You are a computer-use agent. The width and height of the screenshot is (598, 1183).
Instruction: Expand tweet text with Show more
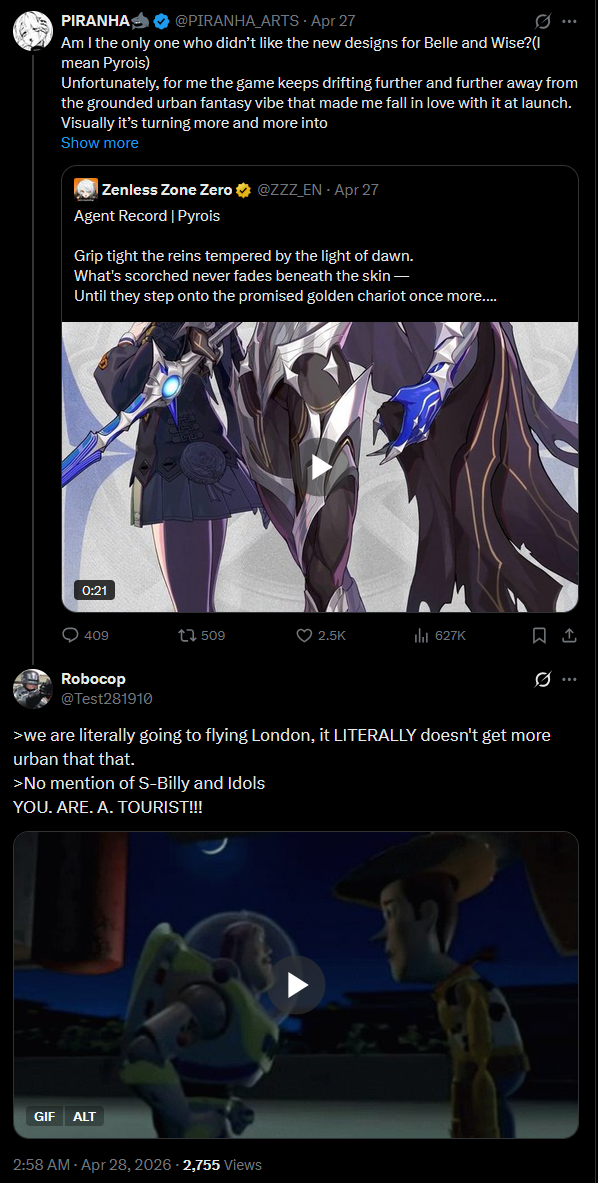pos(100,143)
